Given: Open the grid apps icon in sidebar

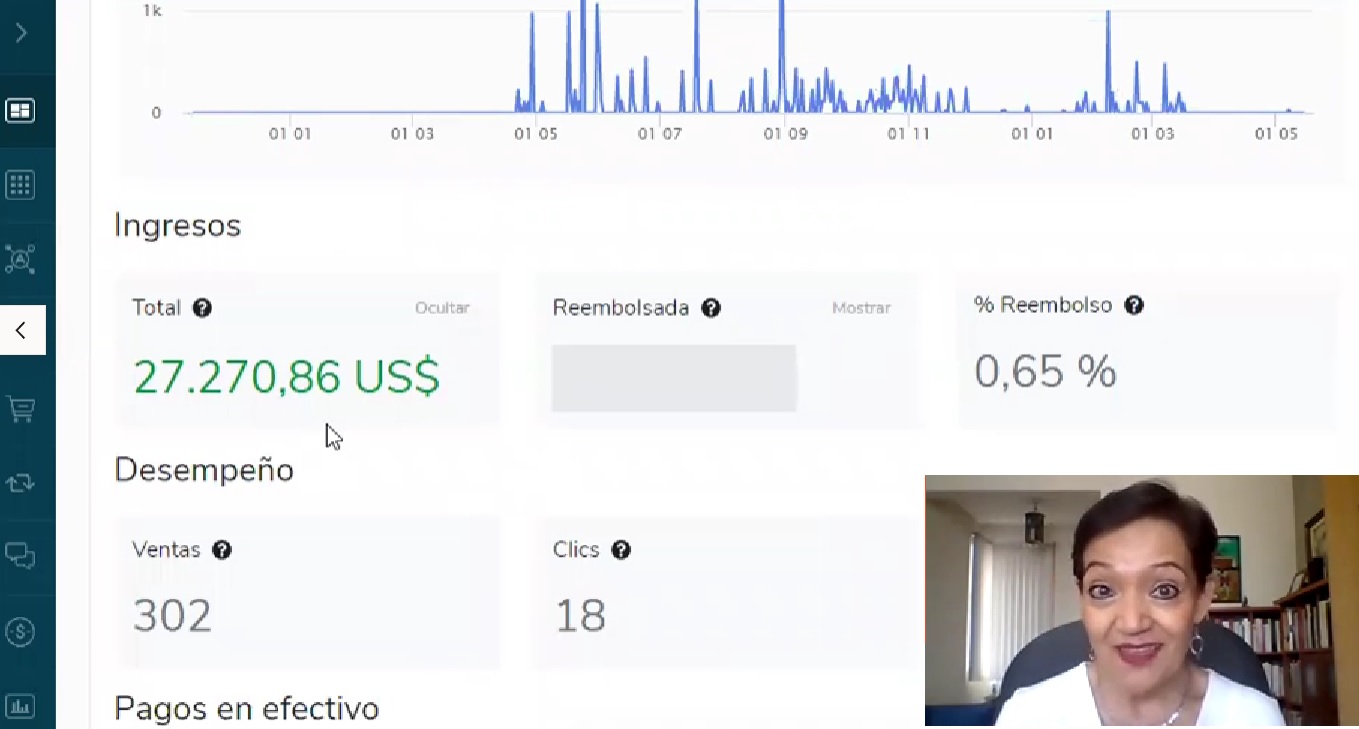Looking at the screenshot, I should [x=20, y=185].
